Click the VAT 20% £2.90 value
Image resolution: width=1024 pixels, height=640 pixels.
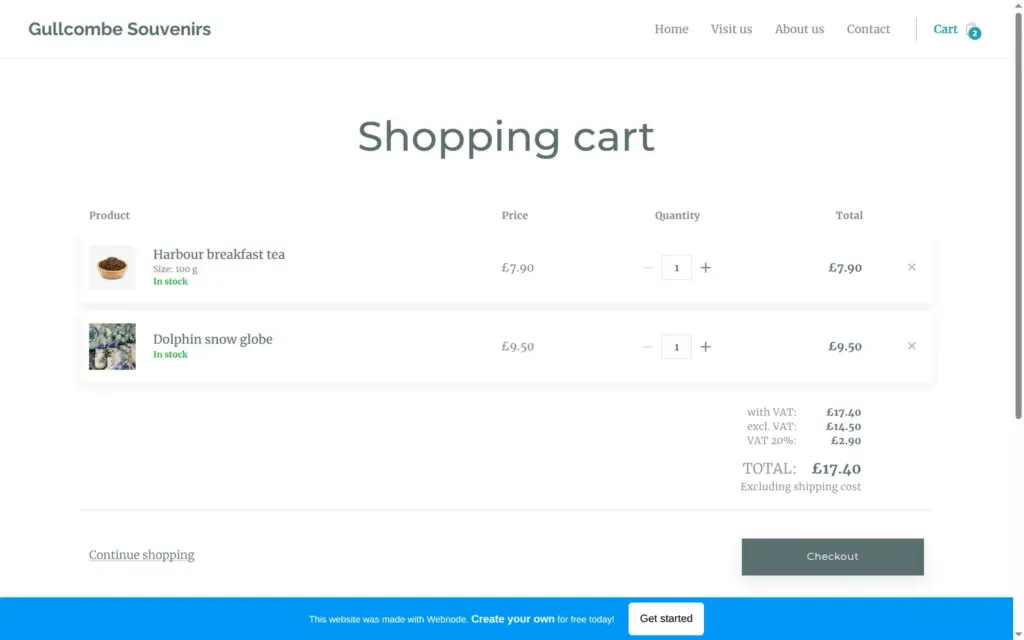(x=846, y=441)
